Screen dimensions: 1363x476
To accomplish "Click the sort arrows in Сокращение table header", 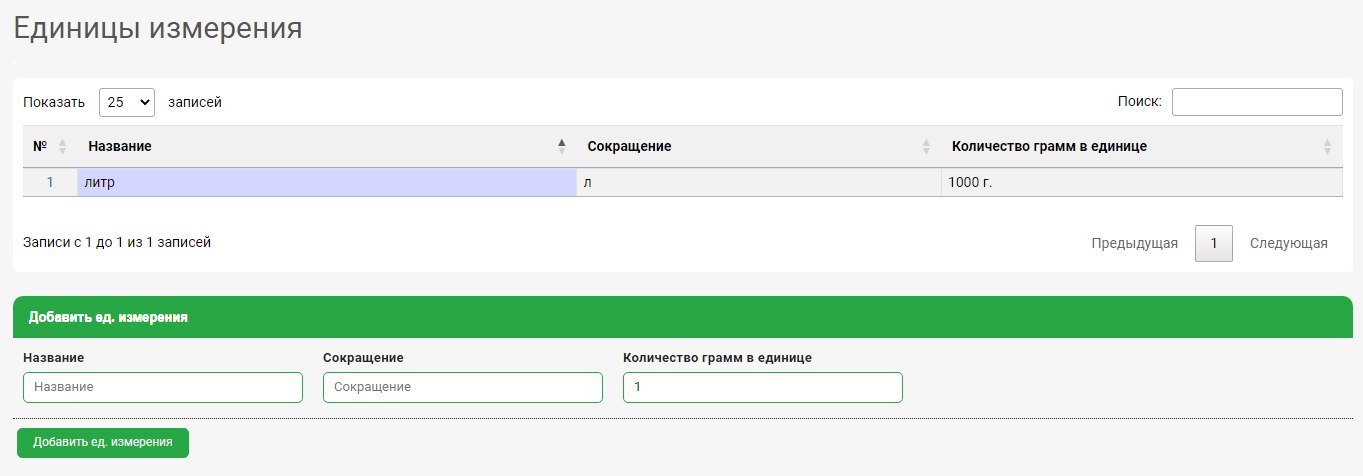I will point(926,147).
